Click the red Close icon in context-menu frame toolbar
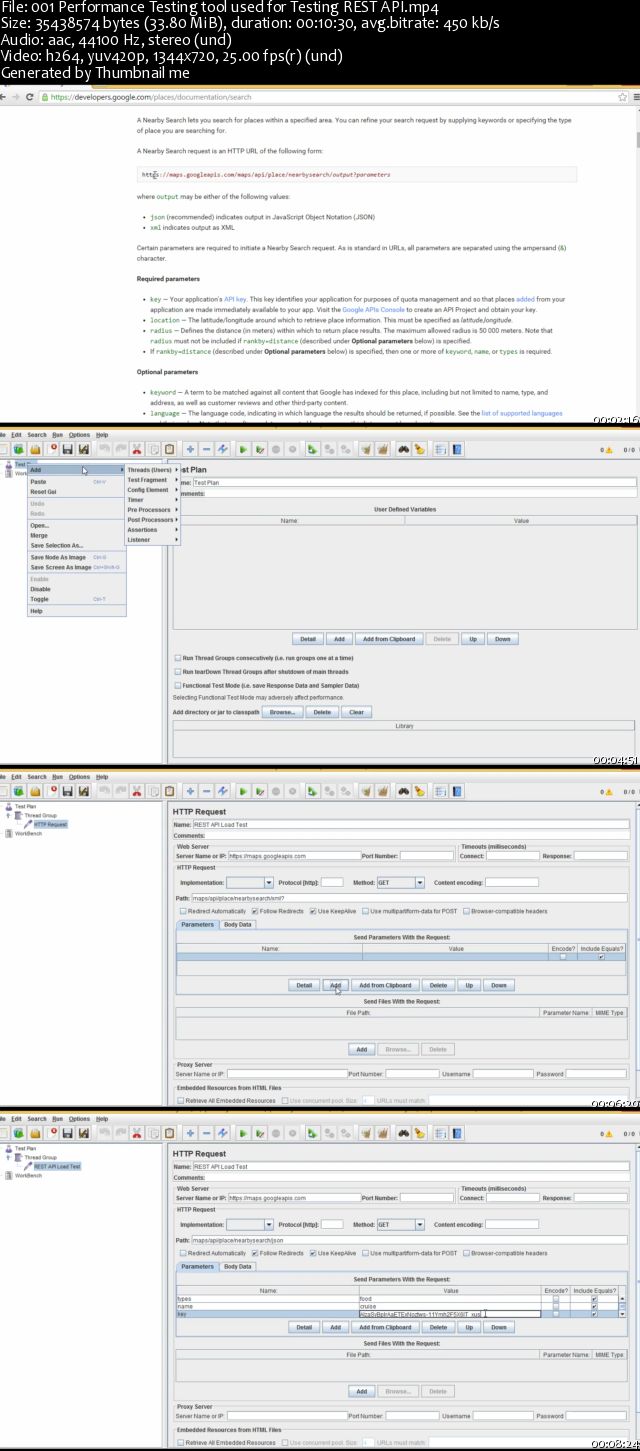Screen dimensions: 640x1451 [52, 450]
